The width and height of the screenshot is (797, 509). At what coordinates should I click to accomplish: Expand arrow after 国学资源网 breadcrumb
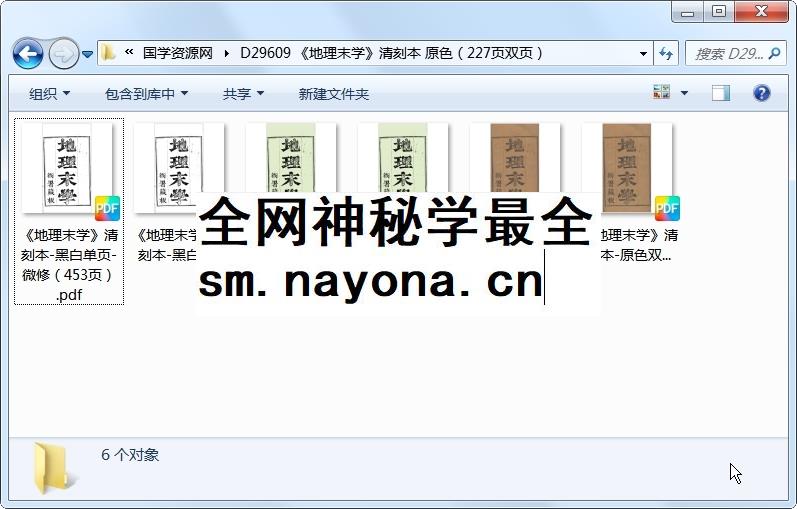(226, 53)
